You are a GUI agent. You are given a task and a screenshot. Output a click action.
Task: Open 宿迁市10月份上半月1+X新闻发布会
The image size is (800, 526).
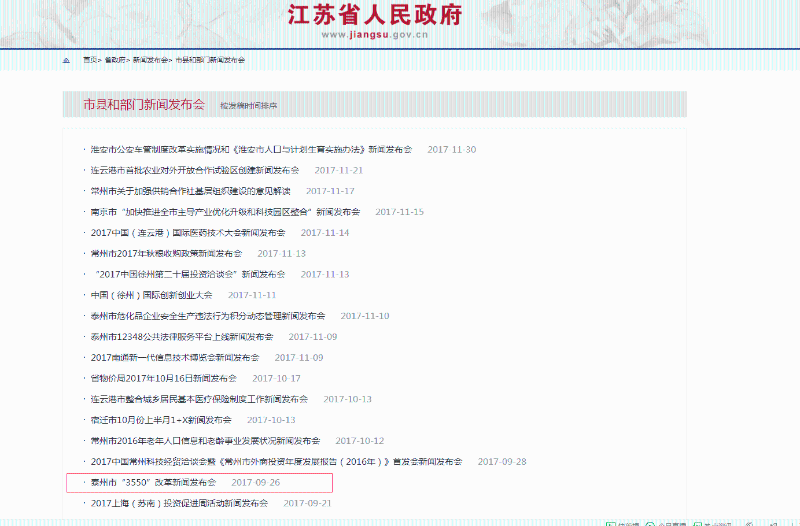tap(160, 420)
